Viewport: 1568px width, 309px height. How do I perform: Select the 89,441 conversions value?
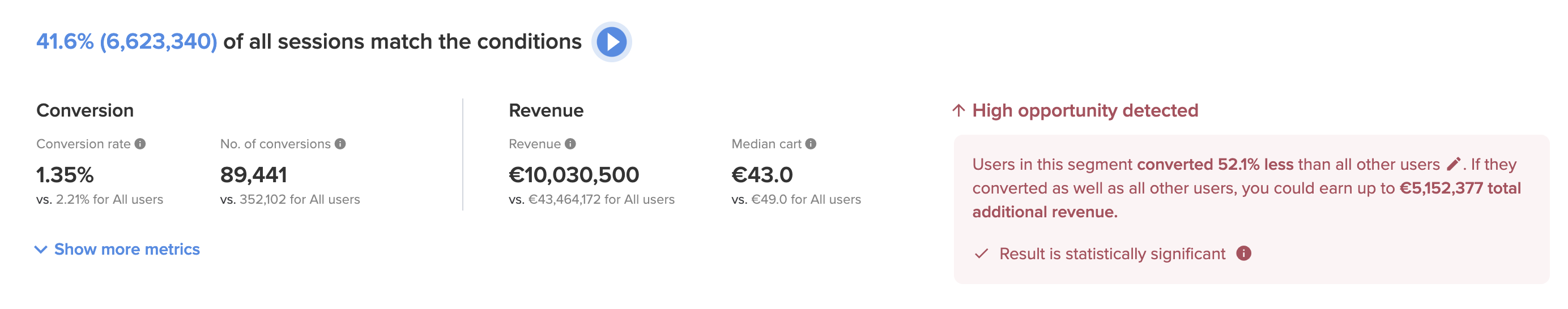(254, 175)
